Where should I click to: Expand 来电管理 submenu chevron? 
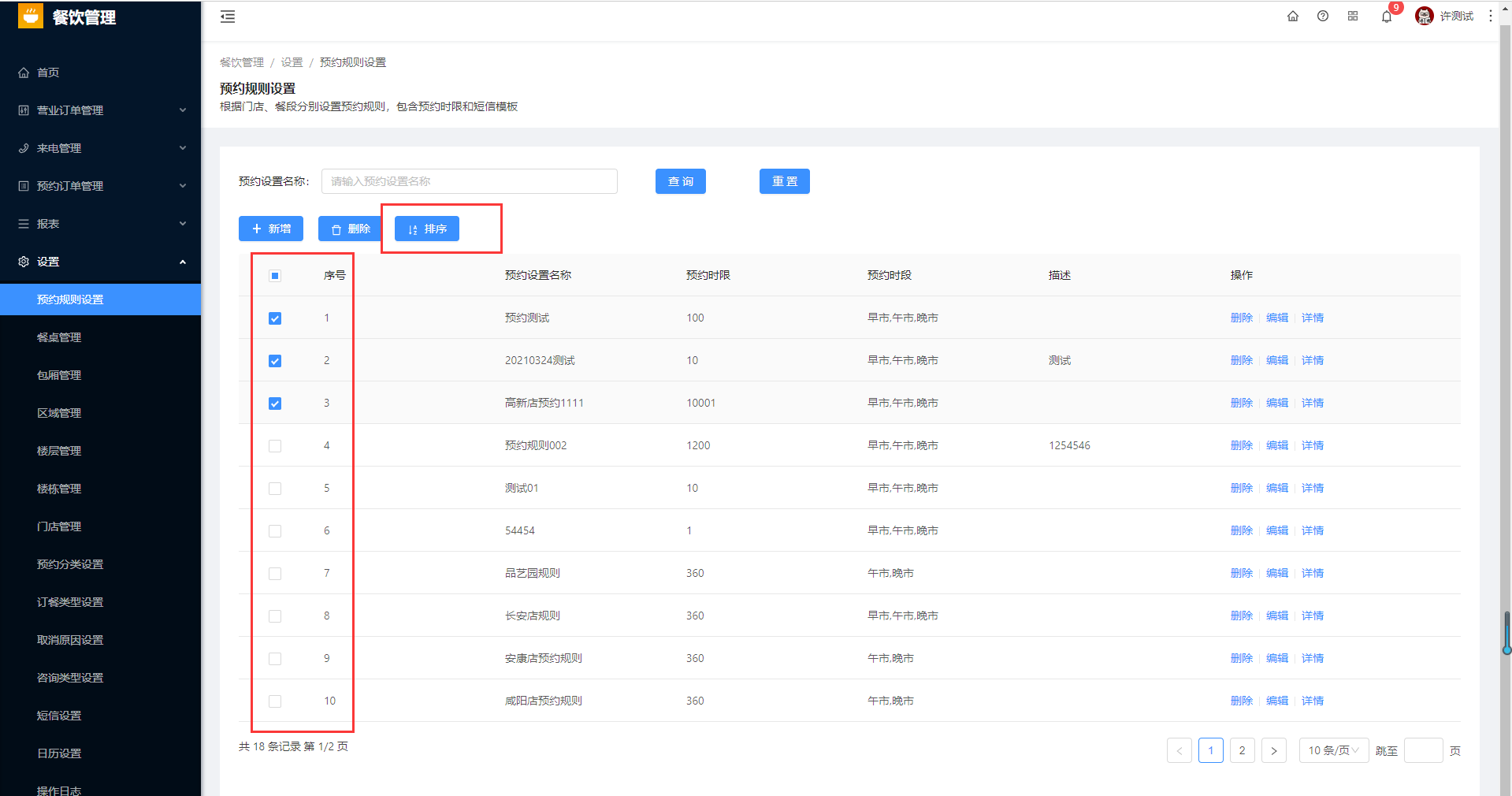point(183,148)
